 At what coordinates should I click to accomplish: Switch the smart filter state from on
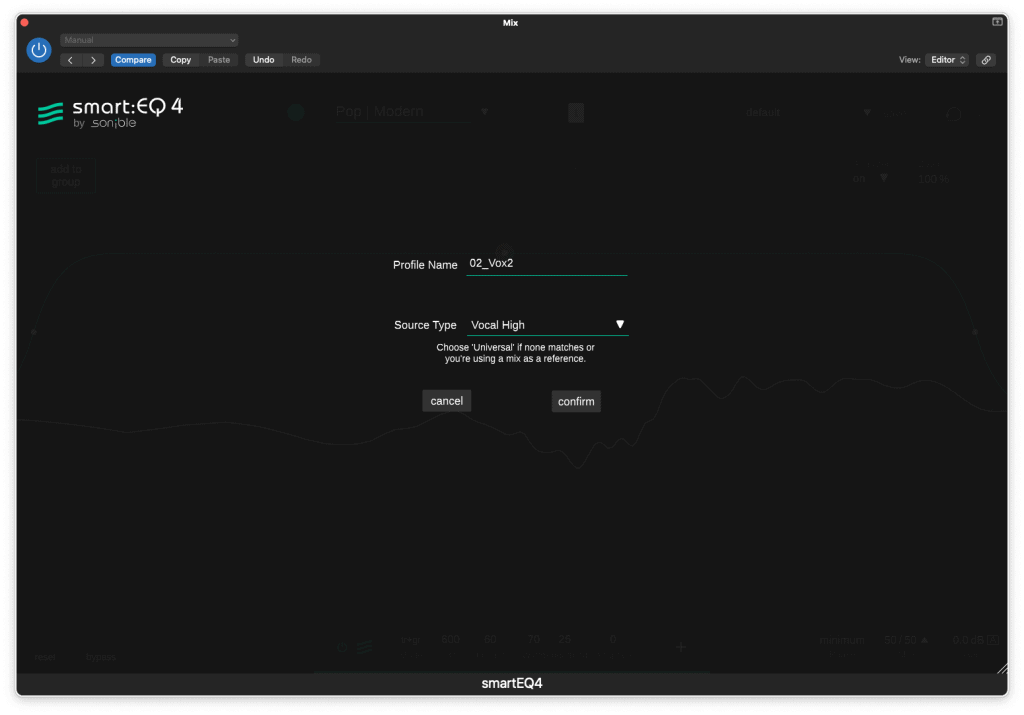pyautogui.click(x=859, y=177)
